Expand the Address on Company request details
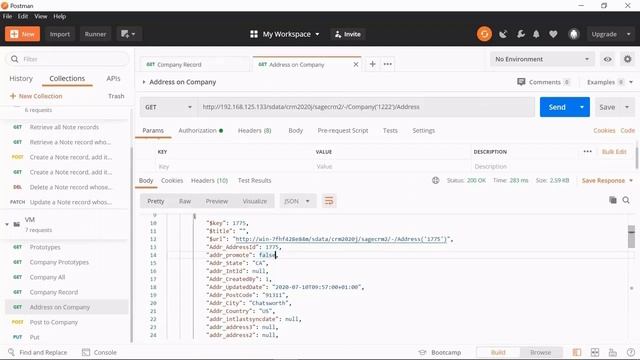640x360 pixels. [144, 82]
